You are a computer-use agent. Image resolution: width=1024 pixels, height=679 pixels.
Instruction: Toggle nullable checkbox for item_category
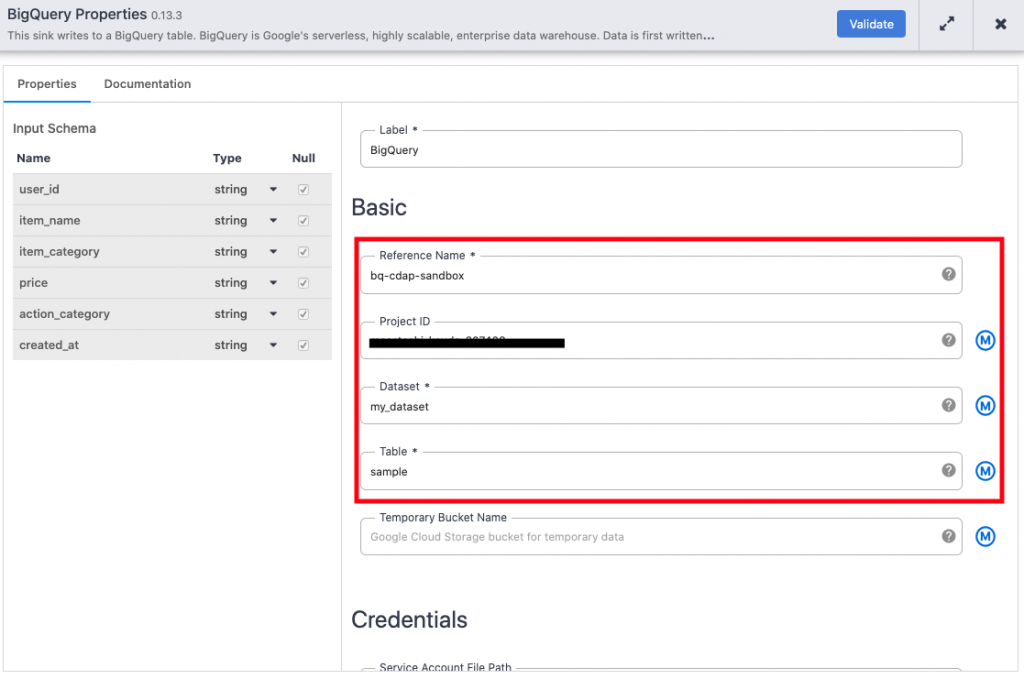coord(303,252)
